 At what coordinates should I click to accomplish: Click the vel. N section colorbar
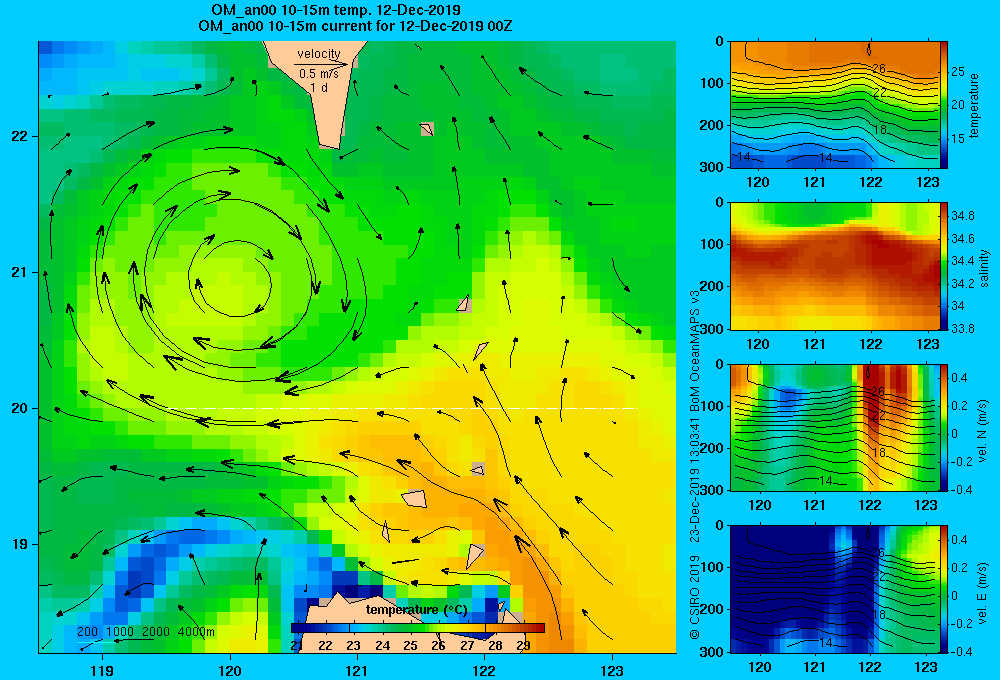pos(944,427)
